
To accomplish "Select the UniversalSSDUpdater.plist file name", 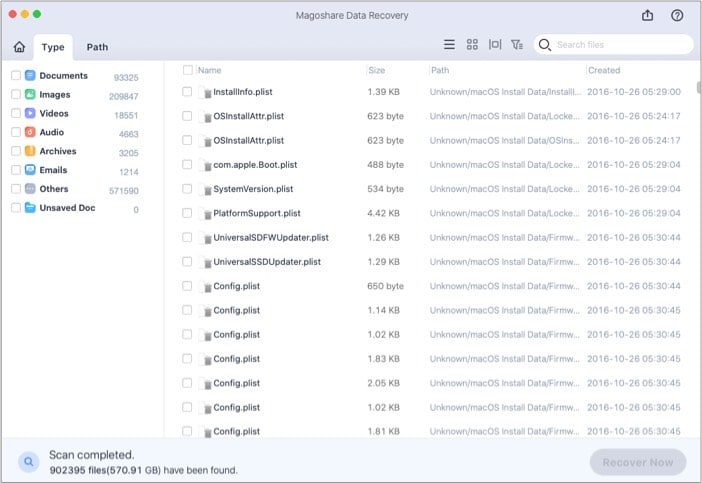I will pos(267,261).
